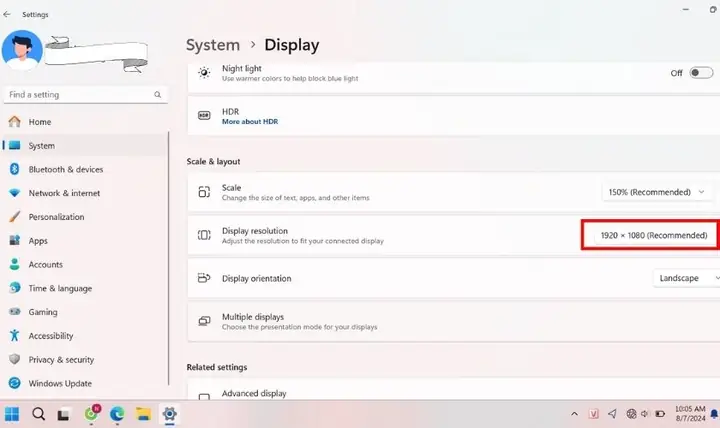Open Gaming settings
The height and width of the screenshot is (428, 720).
point(85,312)
